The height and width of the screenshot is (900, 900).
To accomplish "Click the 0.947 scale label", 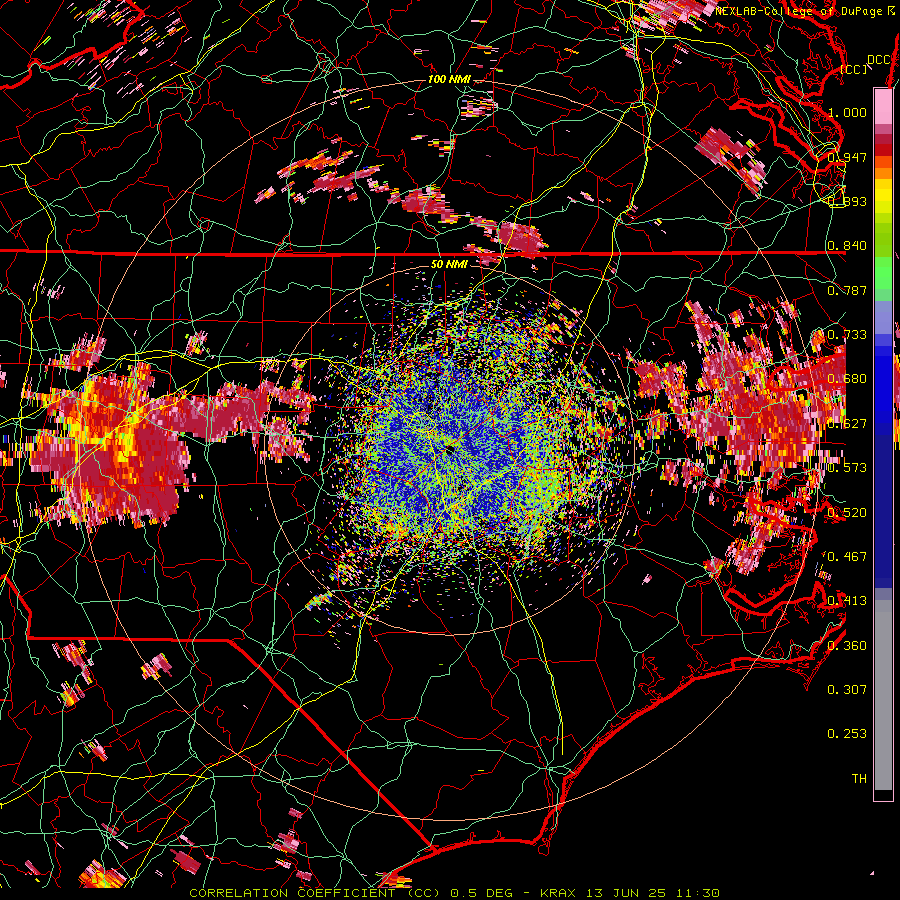I will tap(847, 157).
